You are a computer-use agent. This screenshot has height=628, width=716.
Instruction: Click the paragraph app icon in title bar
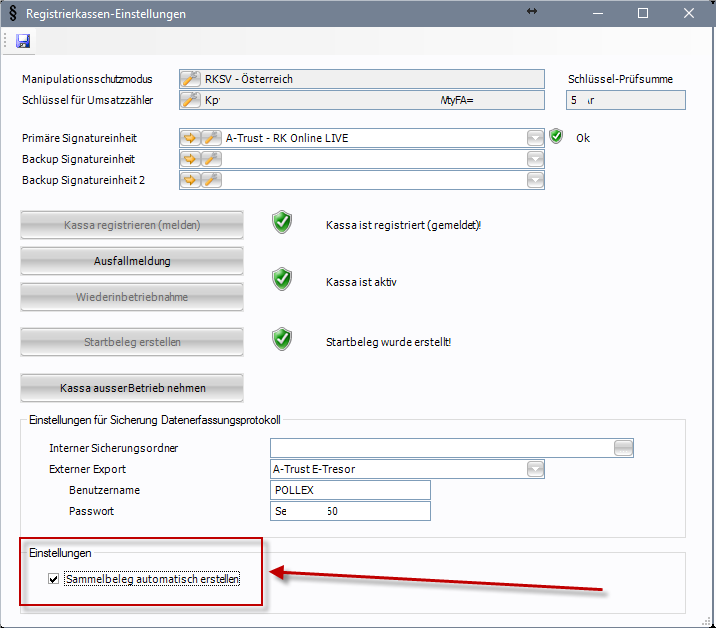(x=12, y=14)
